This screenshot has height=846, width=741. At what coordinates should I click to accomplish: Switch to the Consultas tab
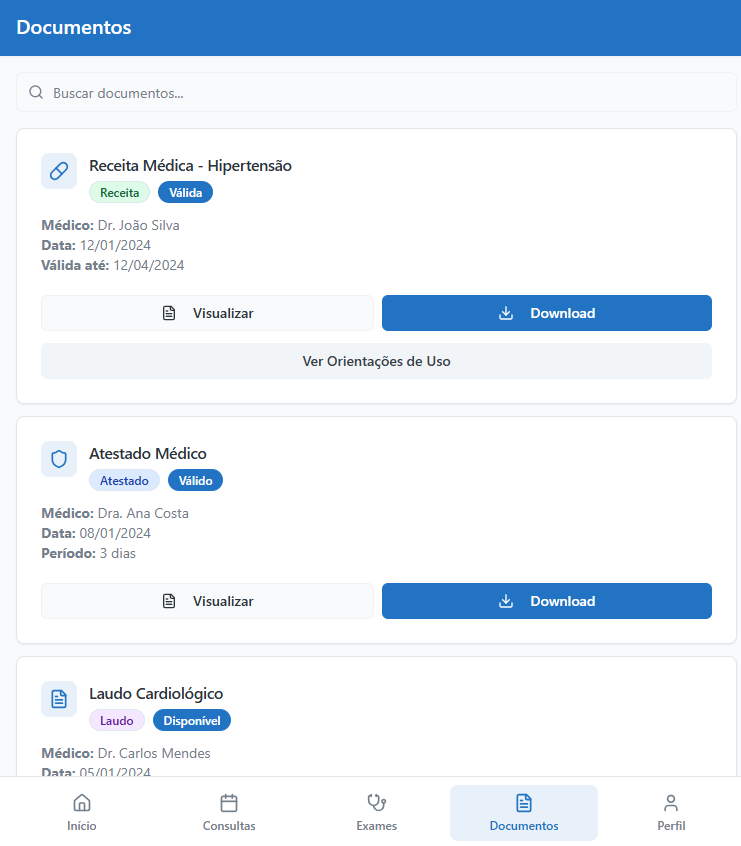229,812
